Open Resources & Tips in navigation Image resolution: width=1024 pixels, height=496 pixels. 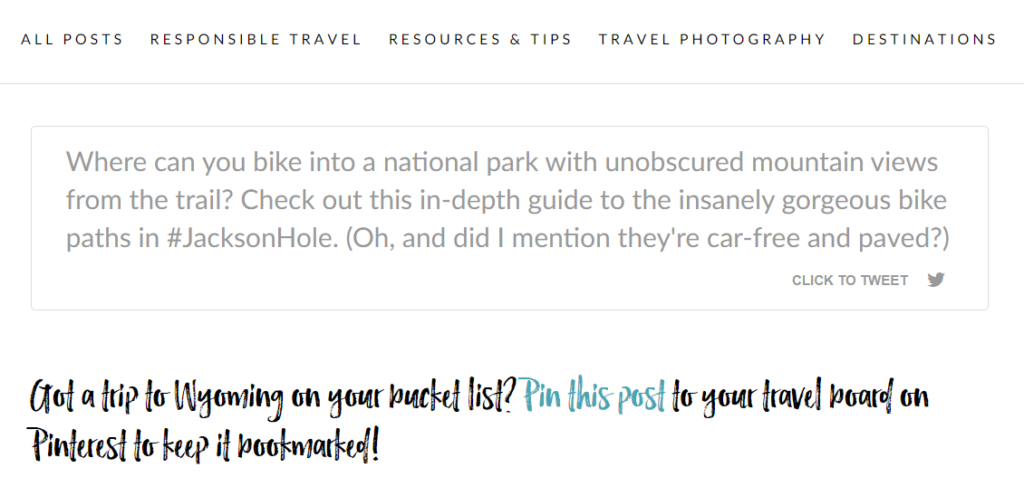pyautogui.click(x=480, y=40)
